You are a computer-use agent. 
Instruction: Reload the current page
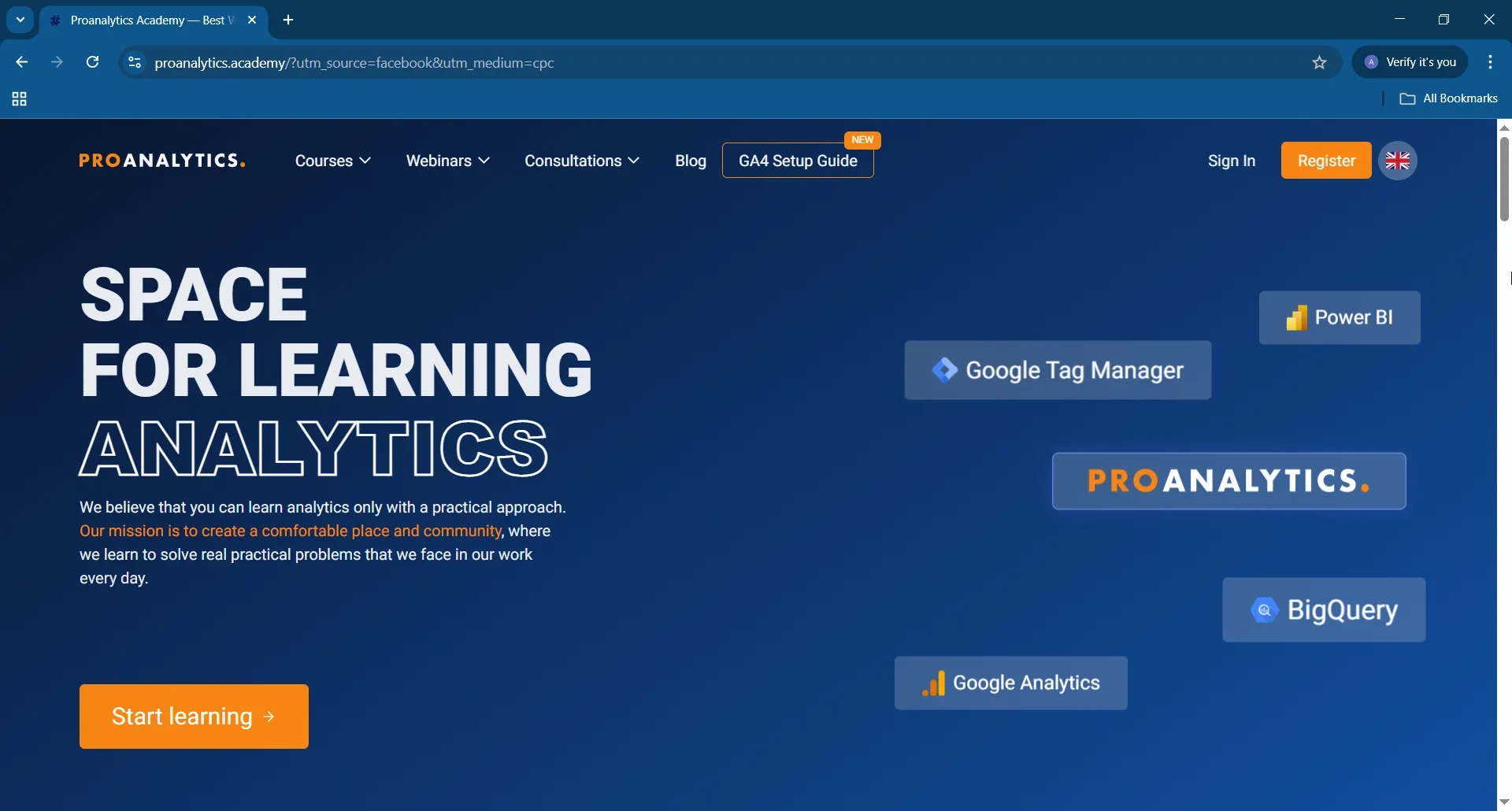(92, 62)
